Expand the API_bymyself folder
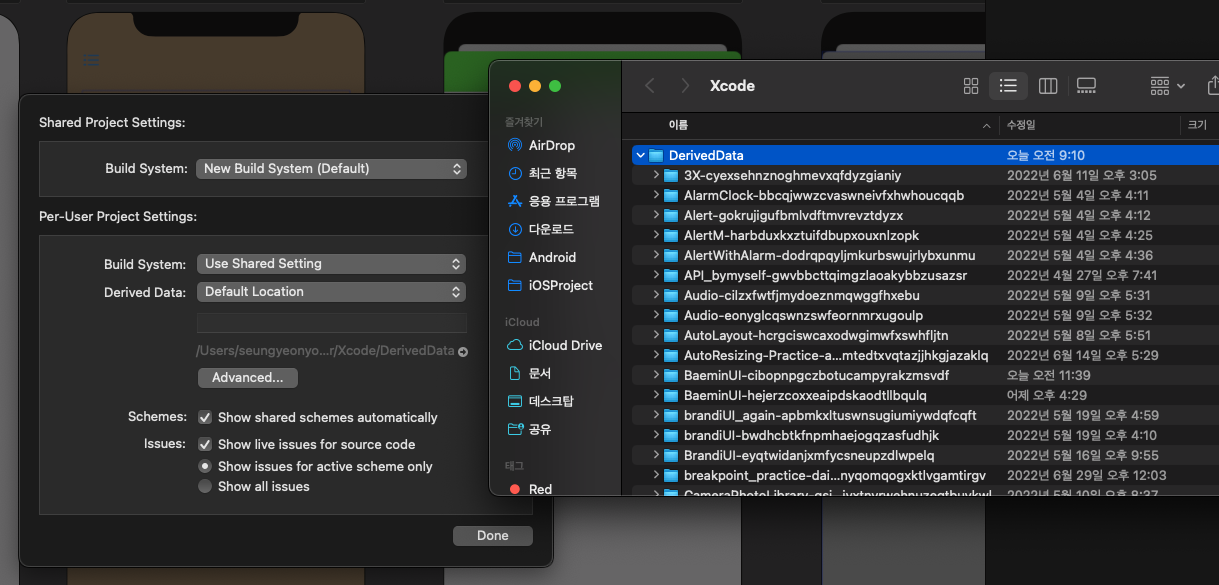This screenshot has width=1219, height=585. (656, 276)
